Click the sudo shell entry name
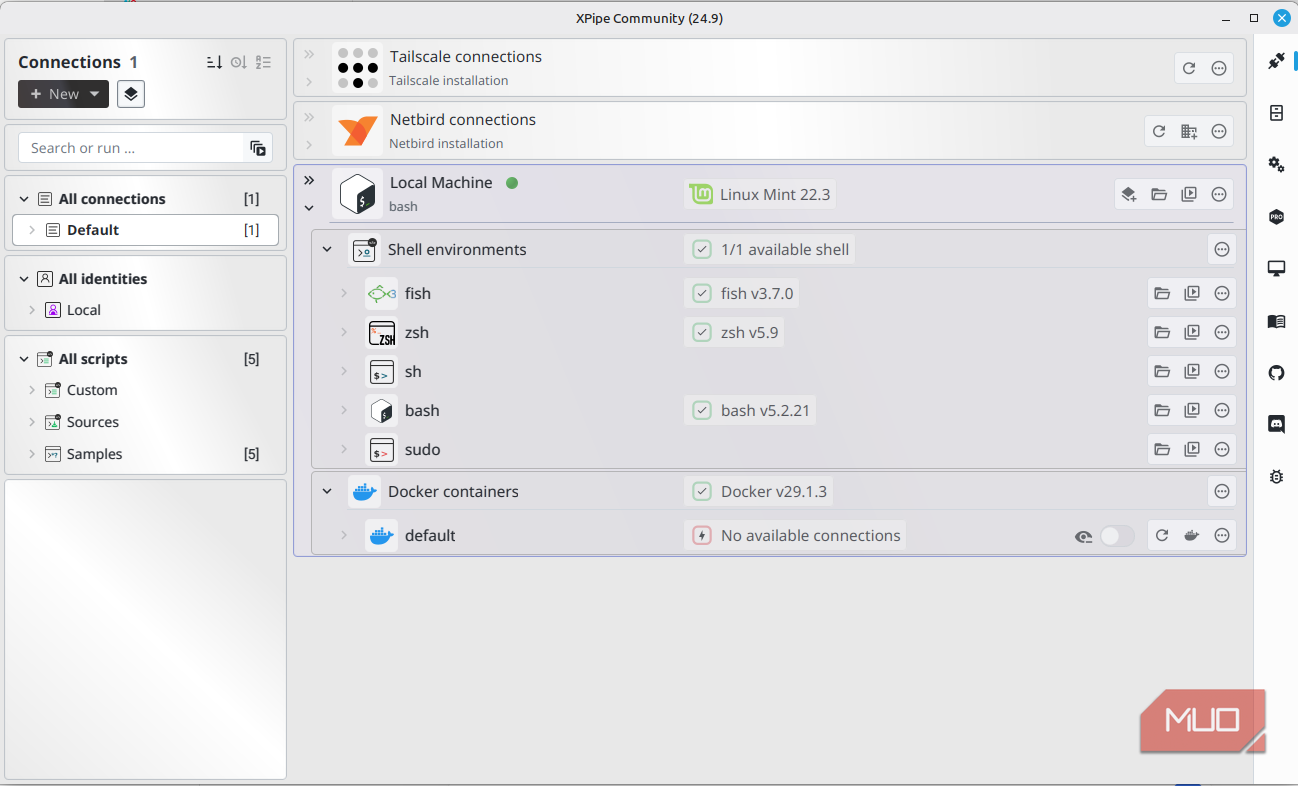Screen dimensions: 1298x786 [423, 450]
